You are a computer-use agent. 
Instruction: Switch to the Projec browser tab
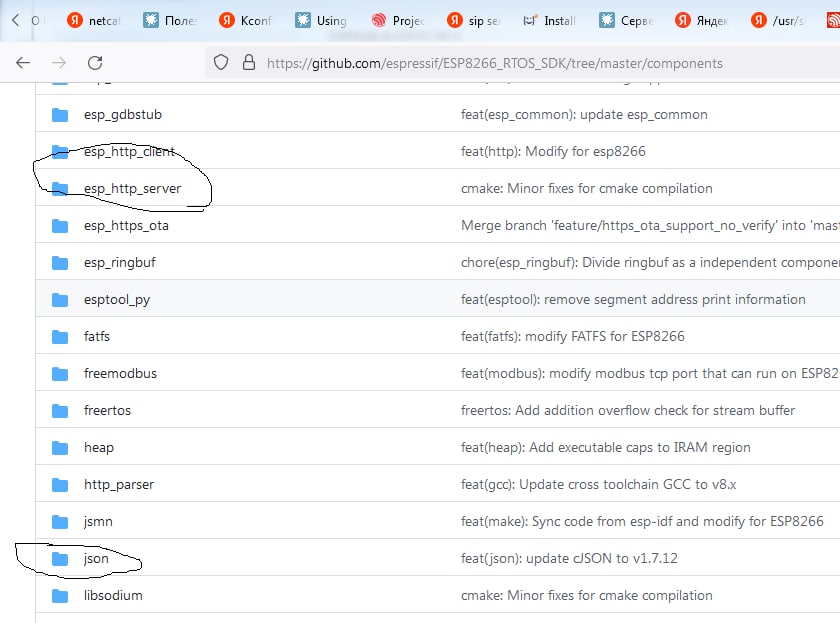[x=398, y=20]
